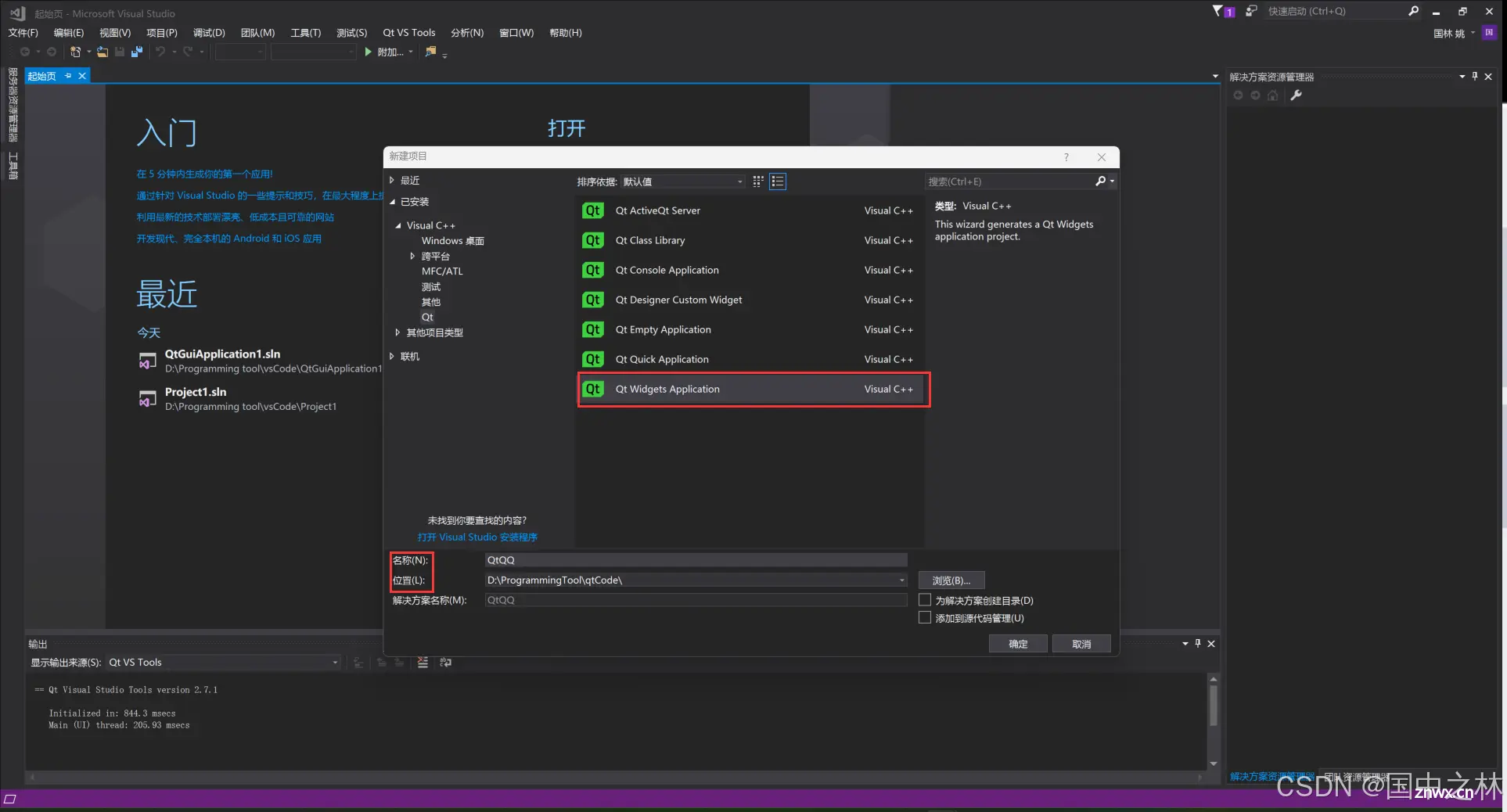Select the Qt category in the tree

(x=427, y=318)
